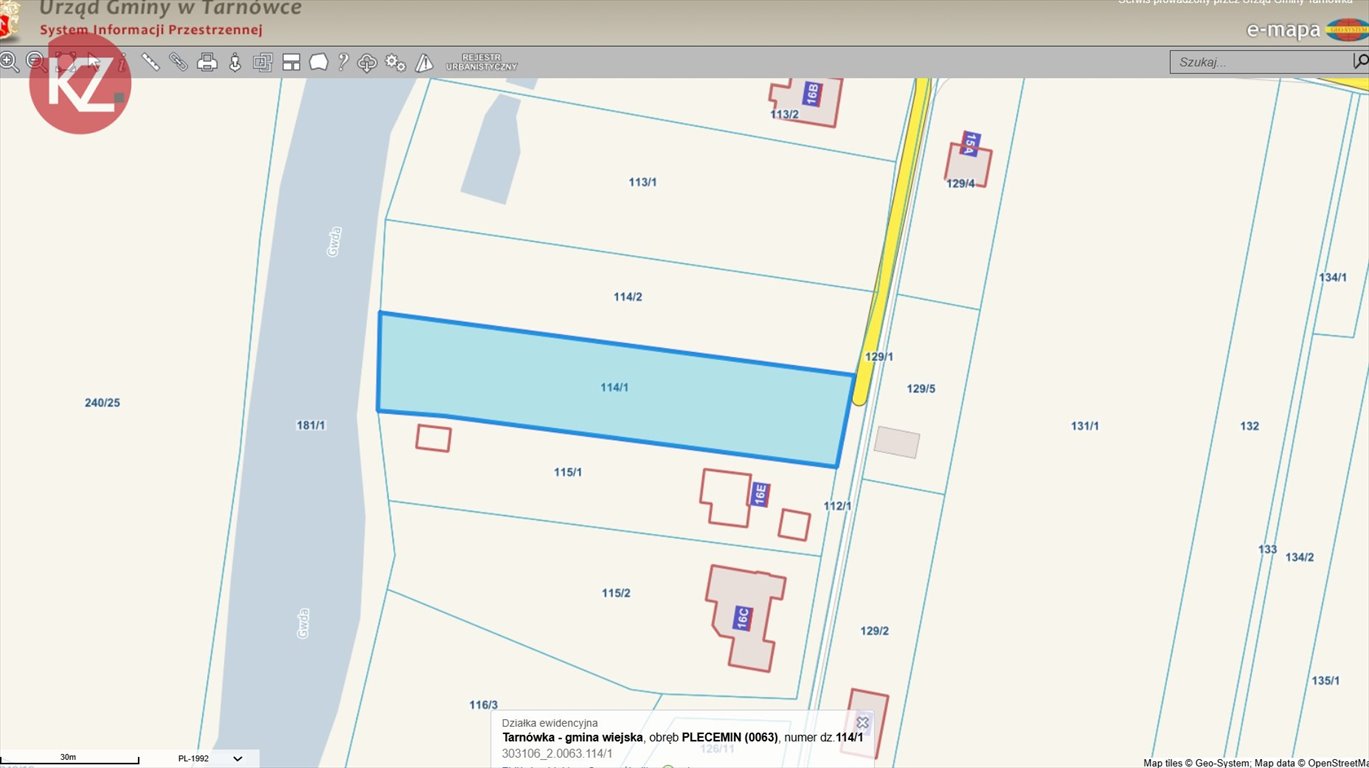Open help via question mark icon
Image resolution: width=1369 pixels, height=768 pixels.
tap(343, 62)
